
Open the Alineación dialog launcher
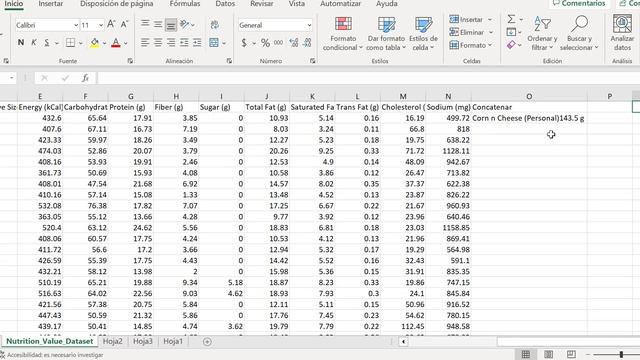229,61
